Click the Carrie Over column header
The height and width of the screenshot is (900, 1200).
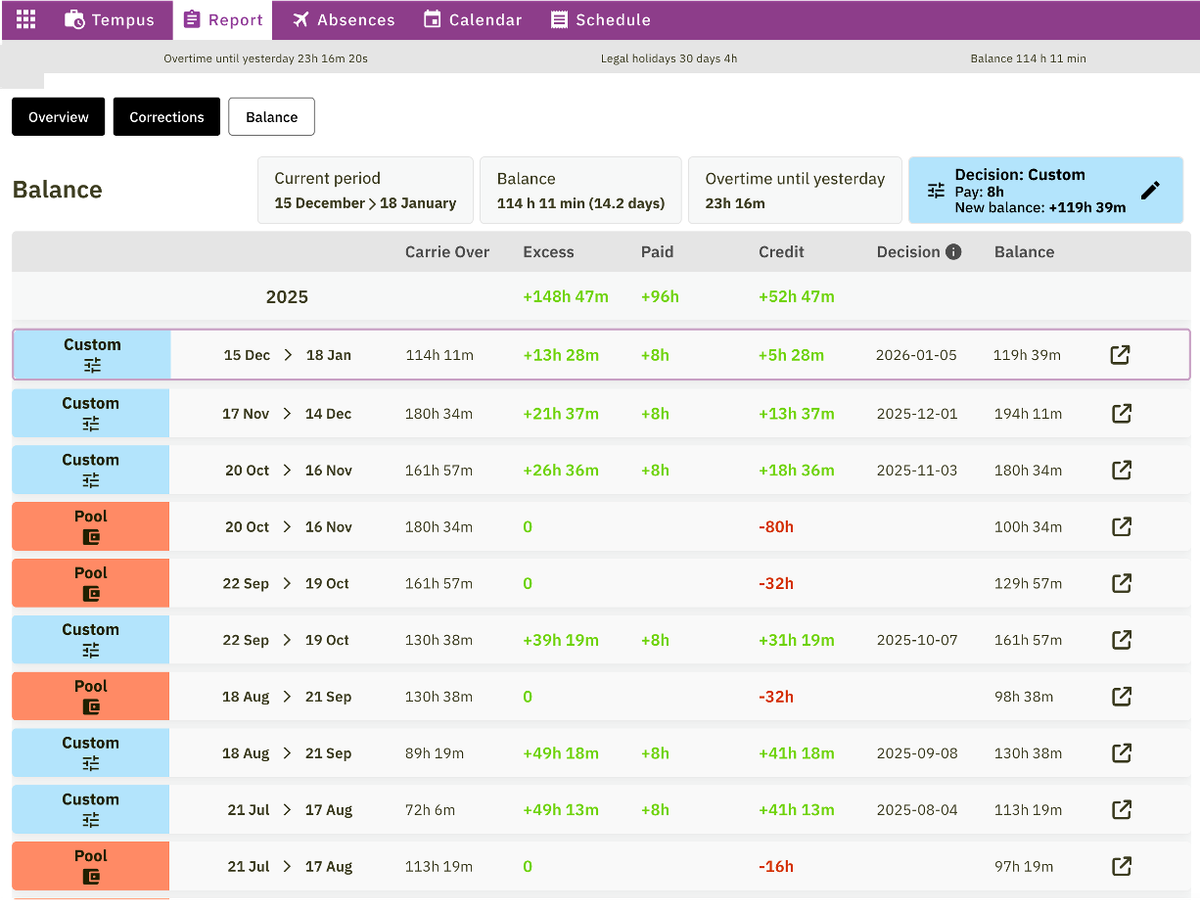(x=447, y=252)
